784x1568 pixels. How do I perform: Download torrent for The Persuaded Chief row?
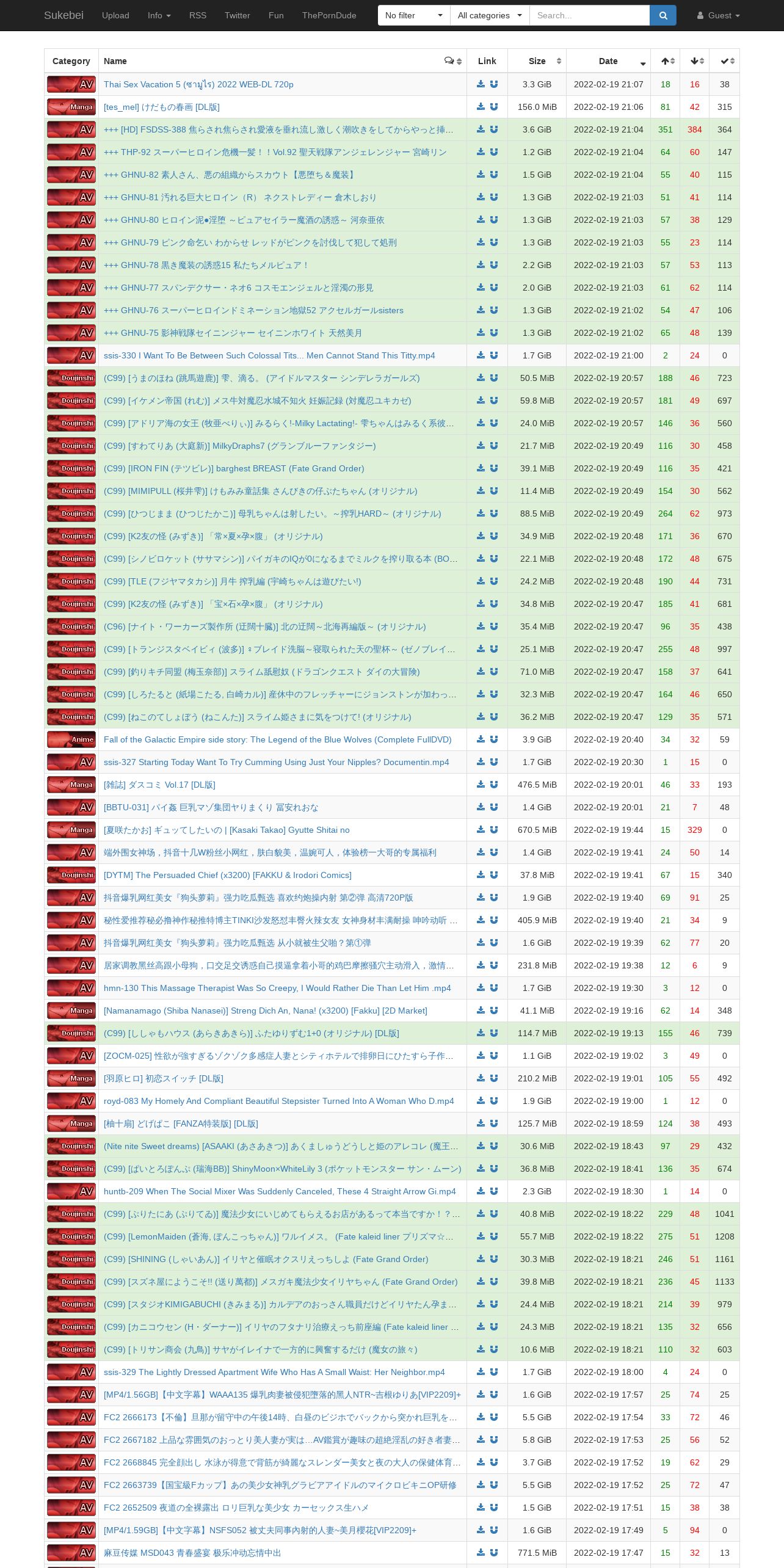[481, 875]
